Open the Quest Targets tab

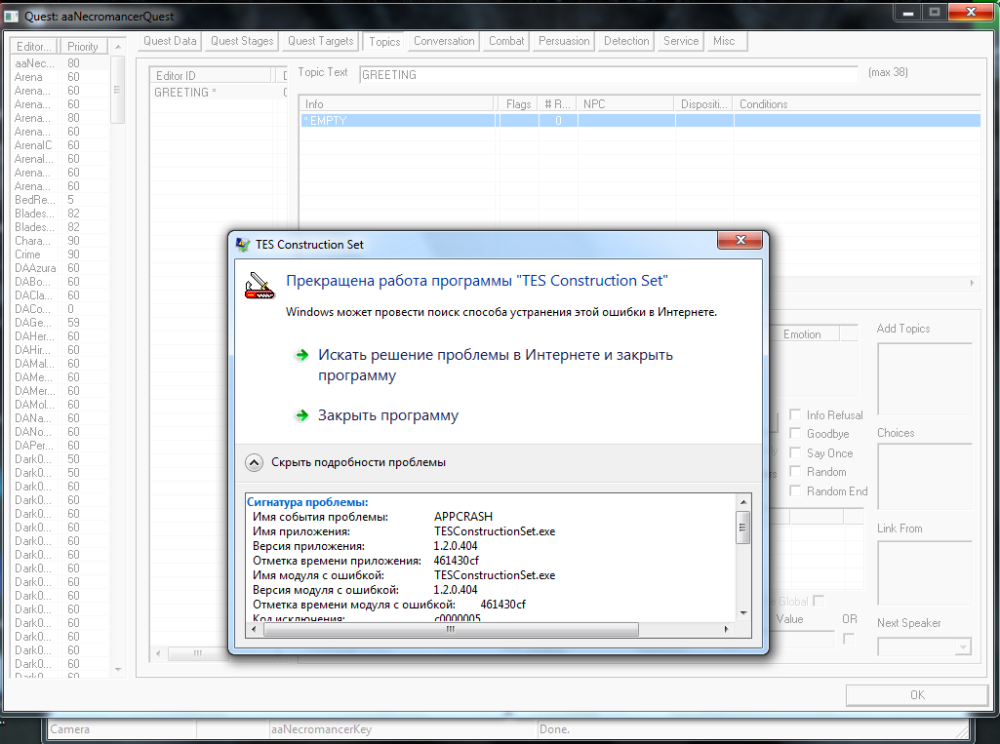click(x=320, y=41)
